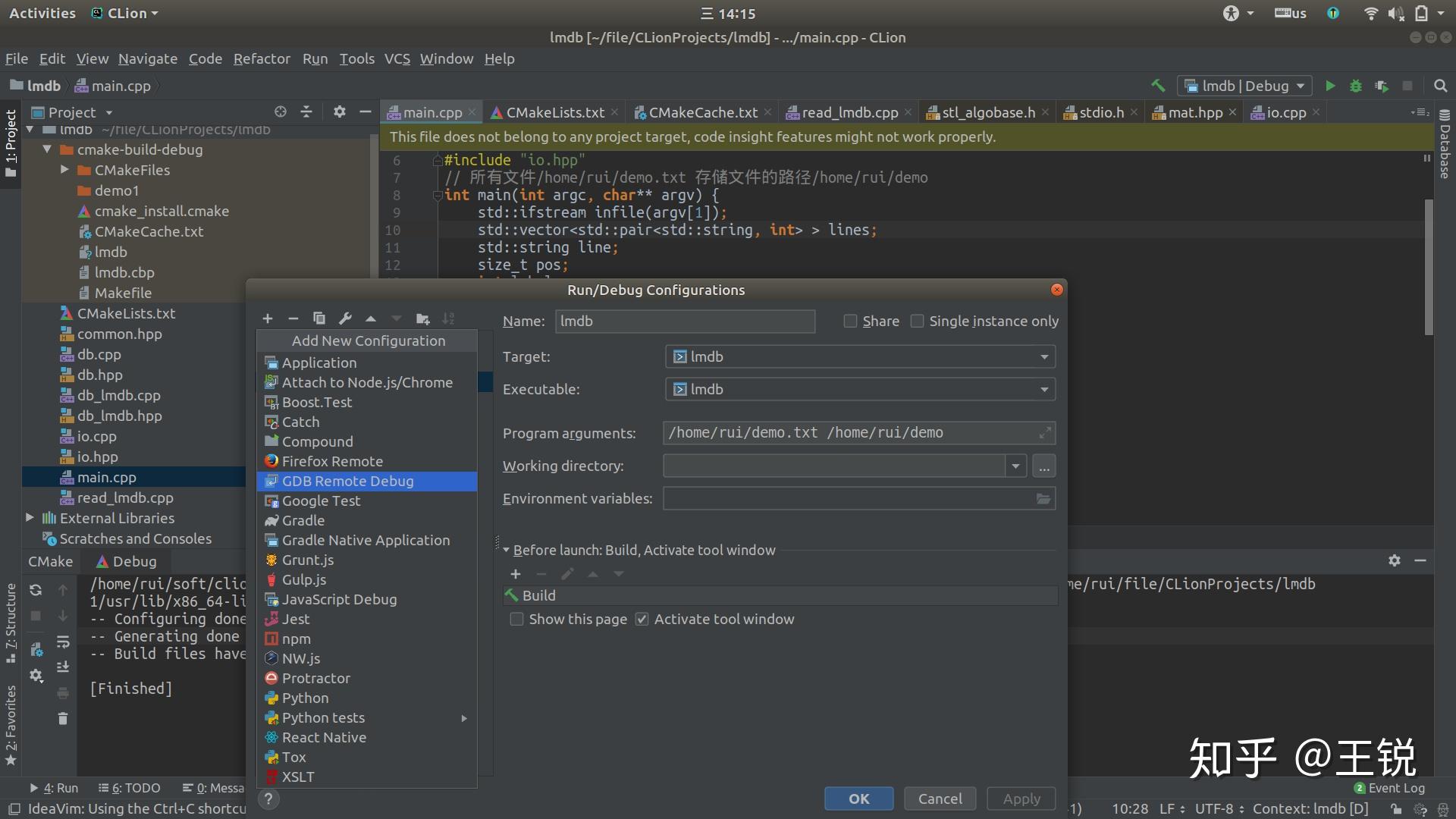The width and height of the screenshot is (1456, 819).
Task: Open Working directory dropdown arrow
Action: point(1016,466)
